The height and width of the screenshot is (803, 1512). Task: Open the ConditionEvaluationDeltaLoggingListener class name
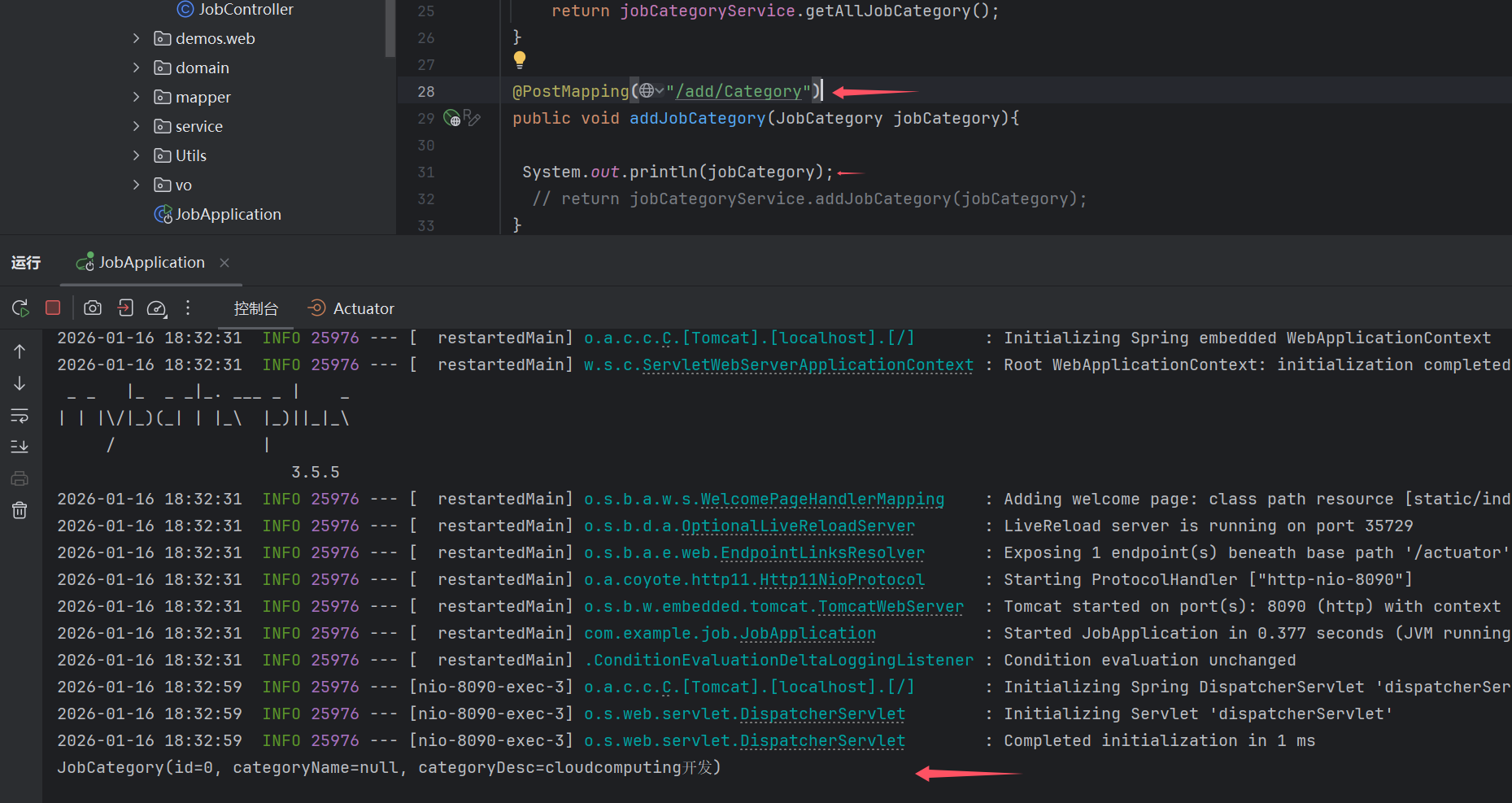(783, 660)
